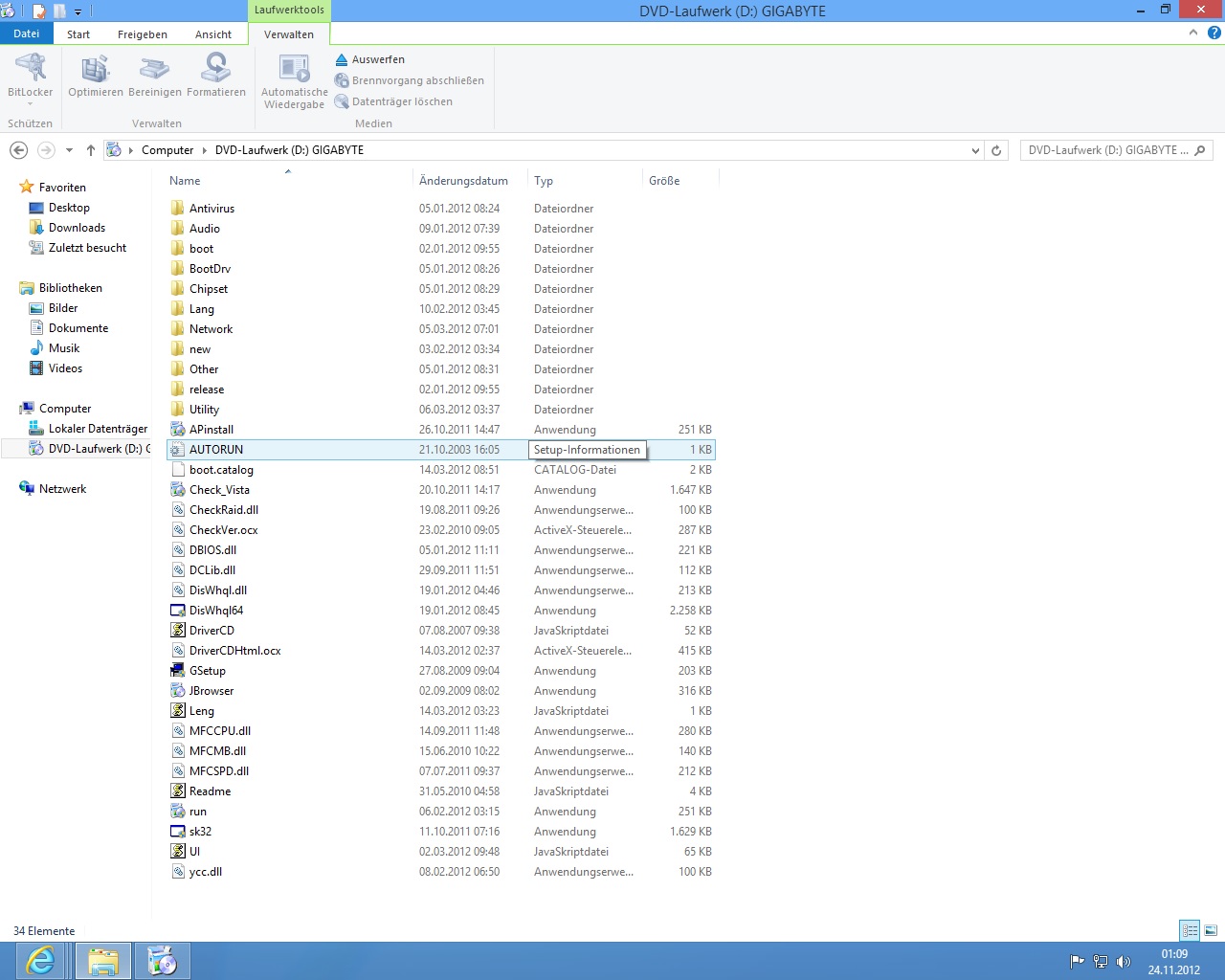Open Downloads in the navigation pane
This screenshot has height=980, width=1225.
point(77,228)
